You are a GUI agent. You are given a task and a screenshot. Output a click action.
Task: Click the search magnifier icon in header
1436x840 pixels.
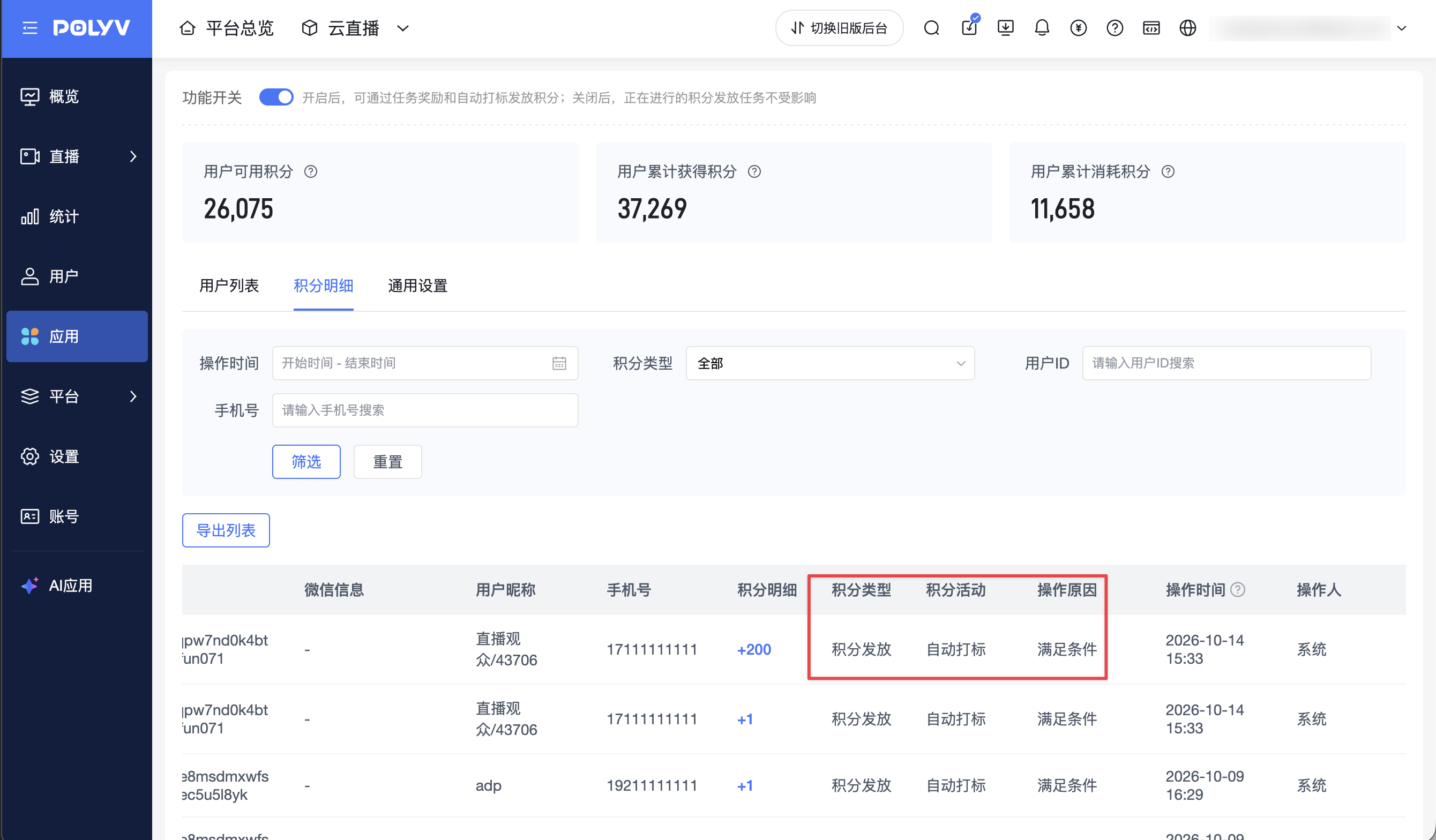pyautogui.click(x=932, y=28)
